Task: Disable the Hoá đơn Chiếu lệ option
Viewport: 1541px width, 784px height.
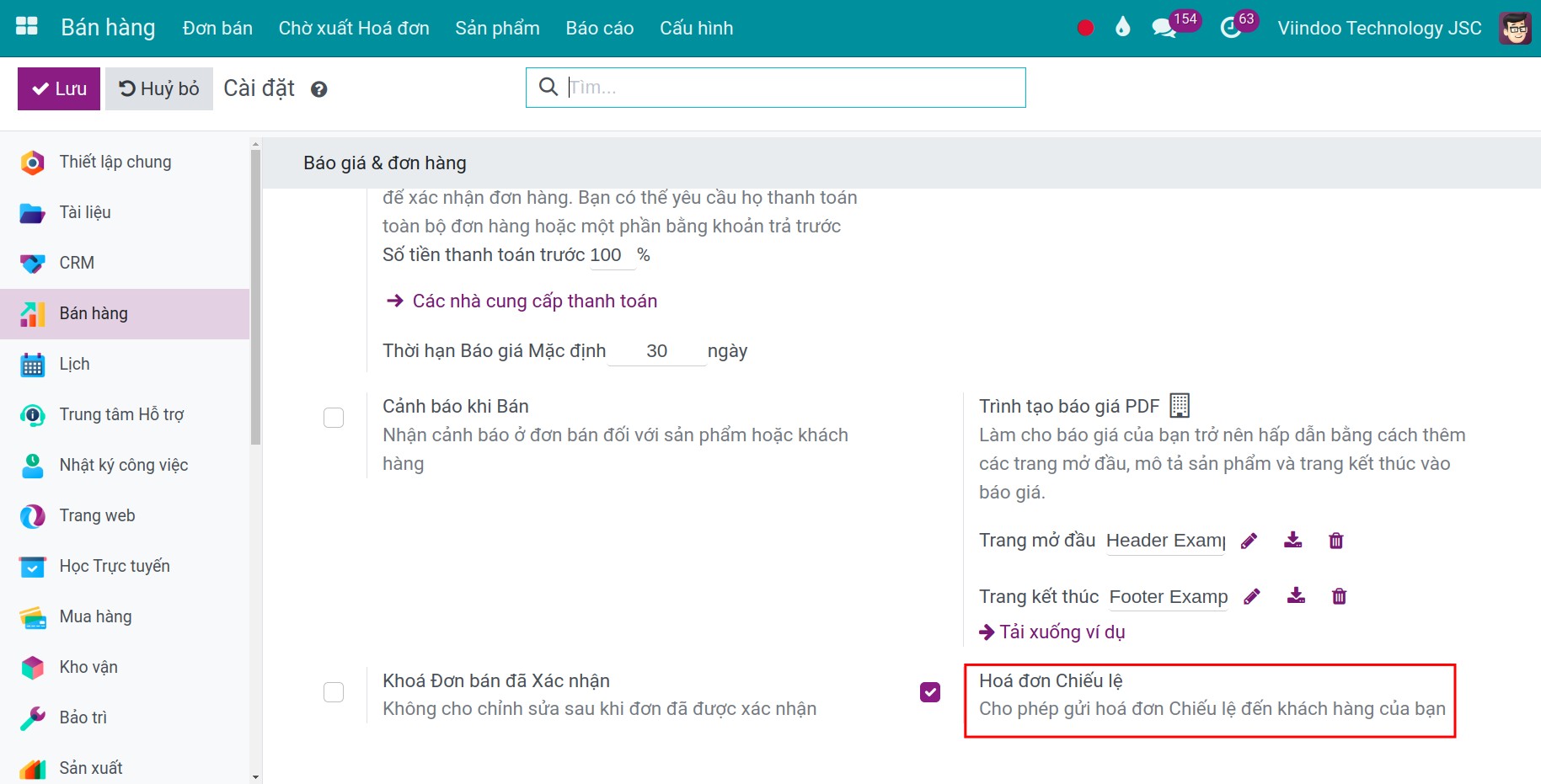Action: pyautogui.click(x=930, y=691)
